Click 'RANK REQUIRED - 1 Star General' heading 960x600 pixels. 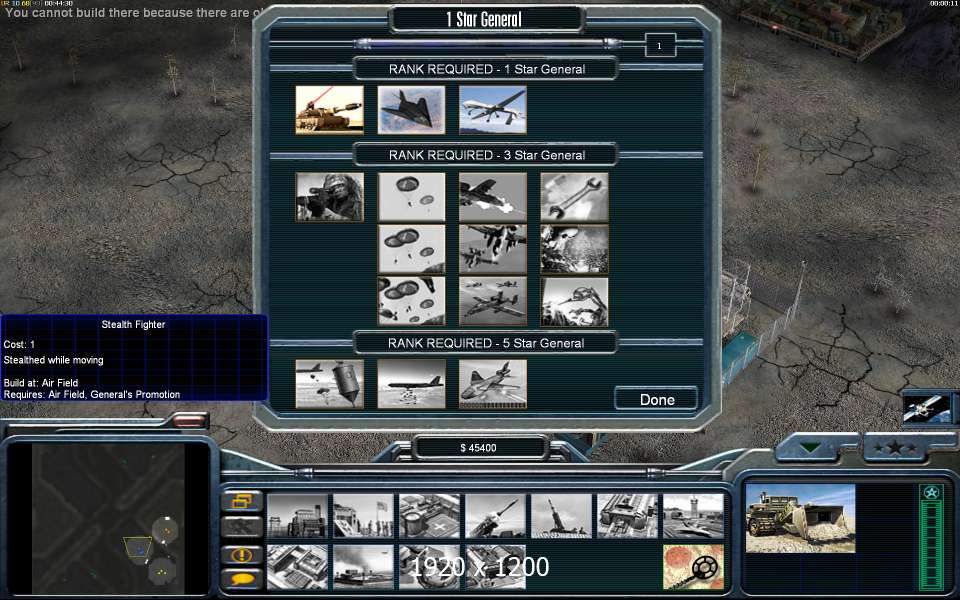487,69
